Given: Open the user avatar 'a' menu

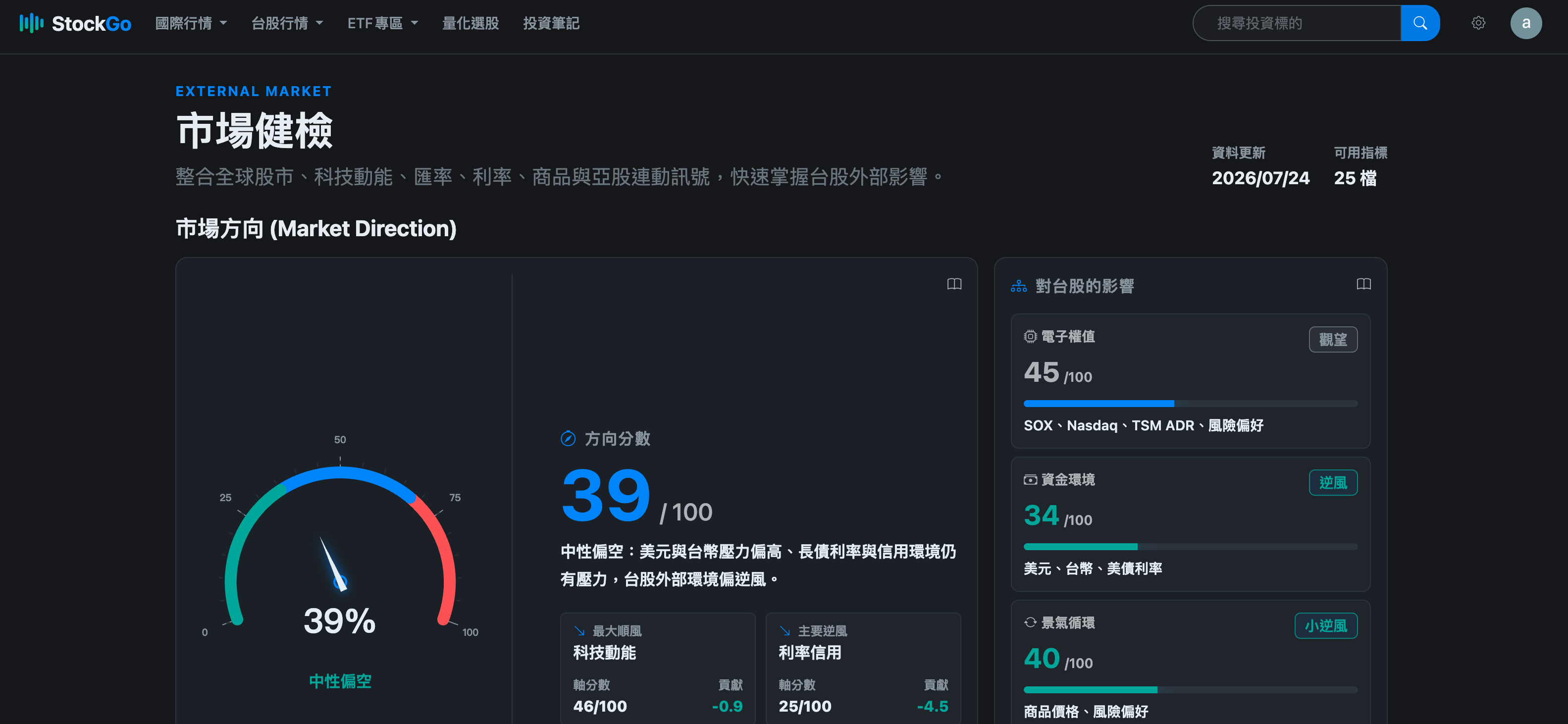Looking at the screenshot, I should [x=1526, y=23].
